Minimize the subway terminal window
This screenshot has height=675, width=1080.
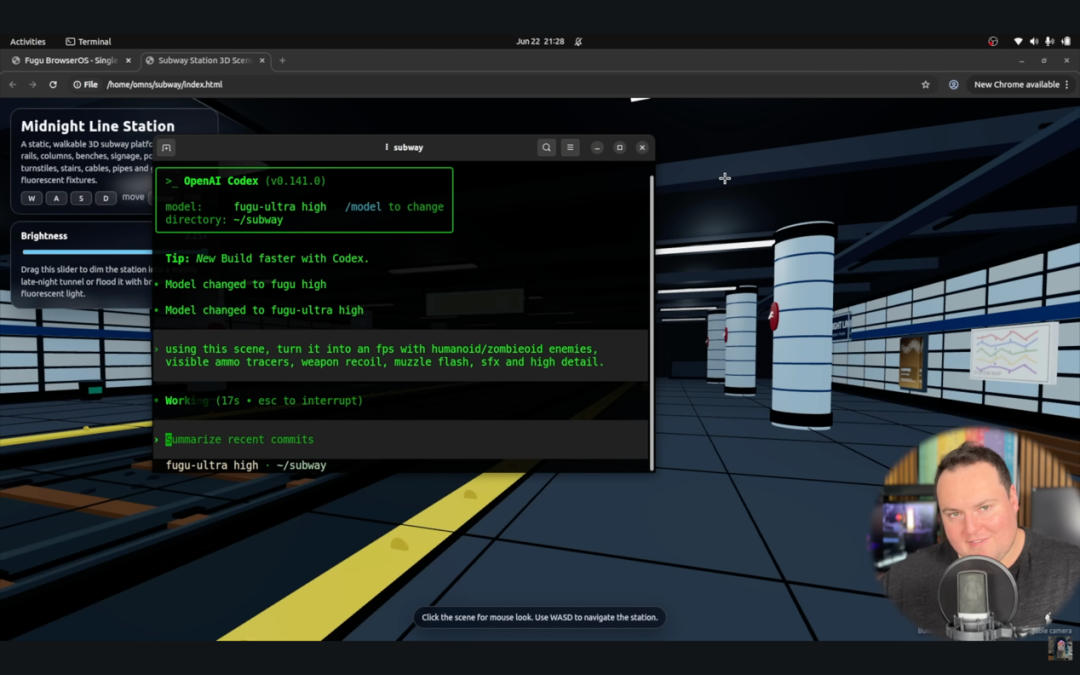pos(597,147)
